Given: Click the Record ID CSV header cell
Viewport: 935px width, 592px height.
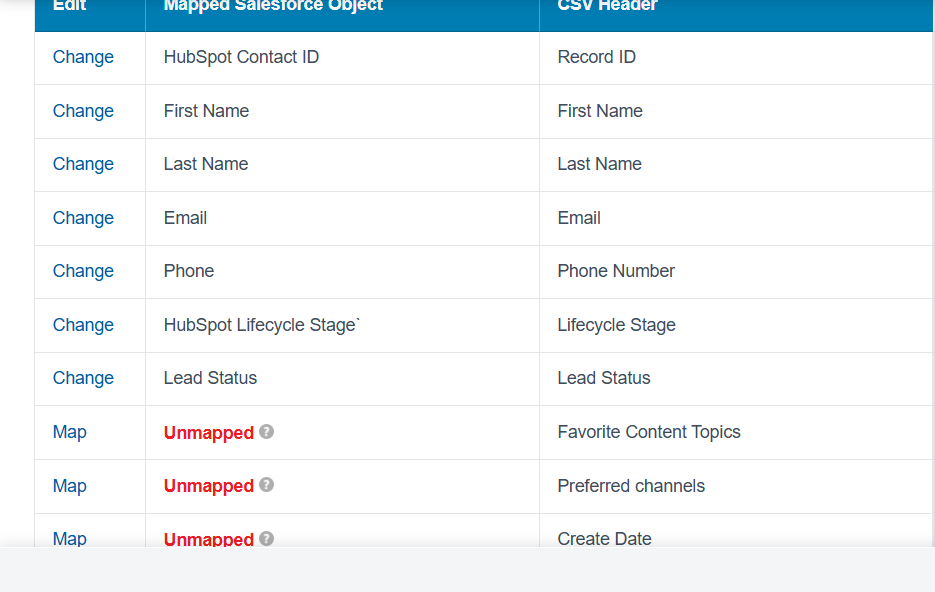Looking at the screenshot, I should tap(596, 57).
